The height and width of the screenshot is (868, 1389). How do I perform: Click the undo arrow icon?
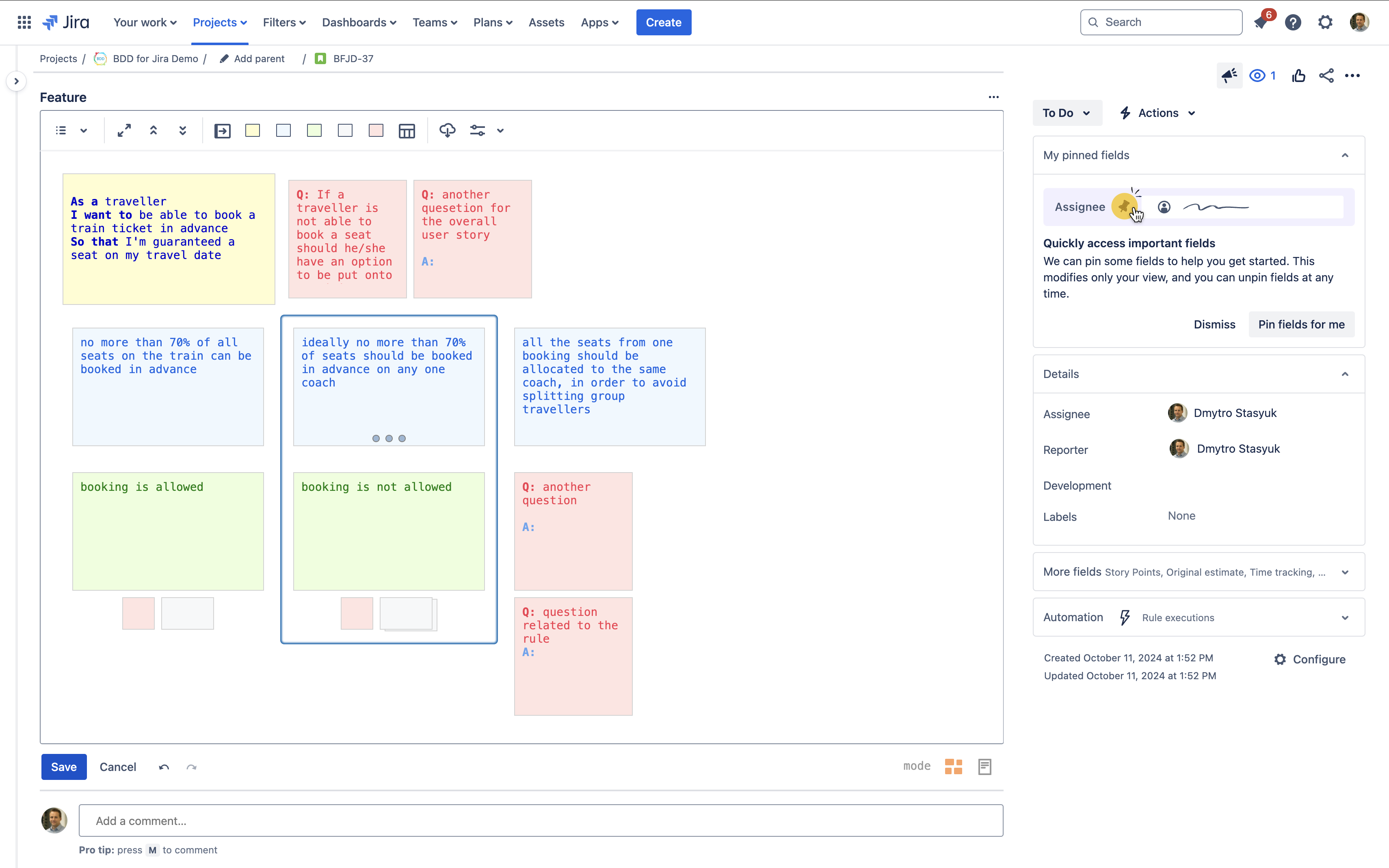tap(164, 767)
